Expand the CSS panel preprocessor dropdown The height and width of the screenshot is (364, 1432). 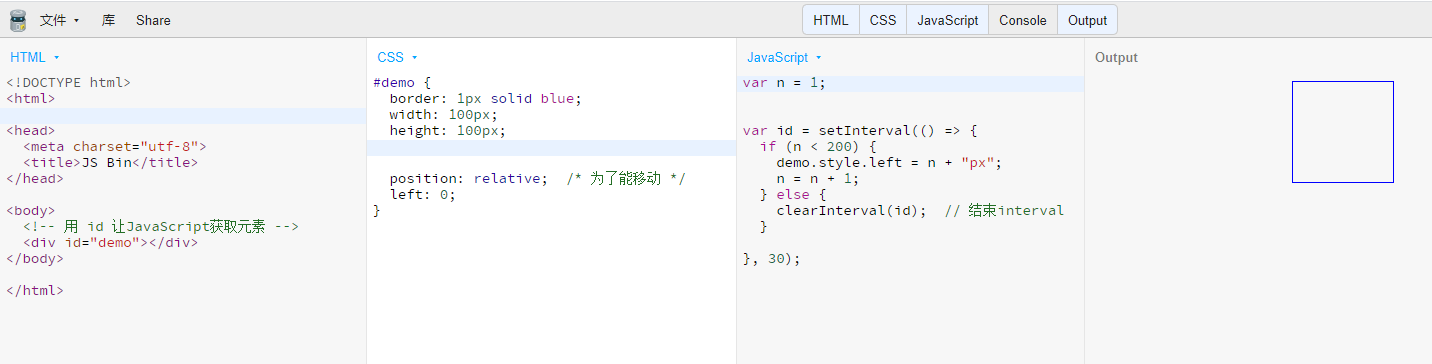point(397,57)
